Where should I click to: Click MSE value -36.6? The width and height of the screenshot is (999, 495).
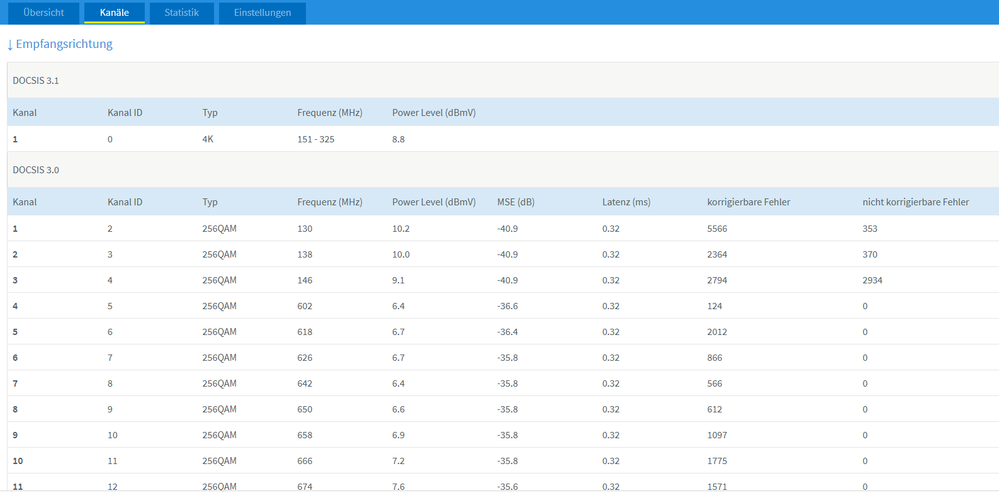coord(507,306)
